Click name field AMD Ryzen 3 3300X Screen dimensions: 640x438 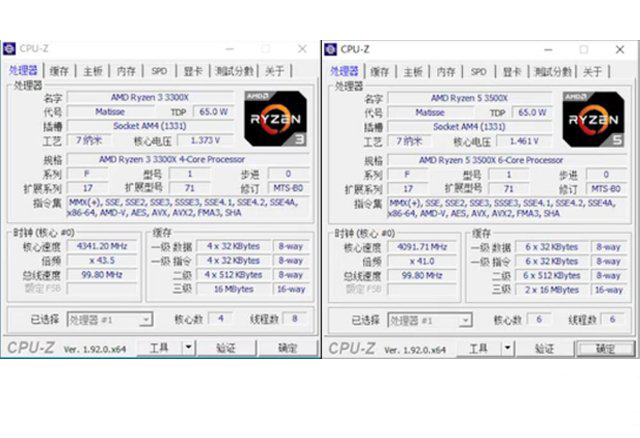point(150,97)
